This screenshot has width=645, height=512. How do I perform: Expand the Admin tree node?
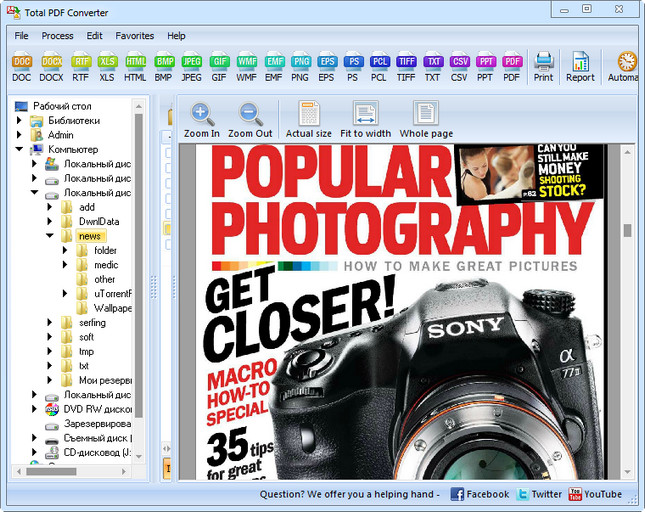19,134
